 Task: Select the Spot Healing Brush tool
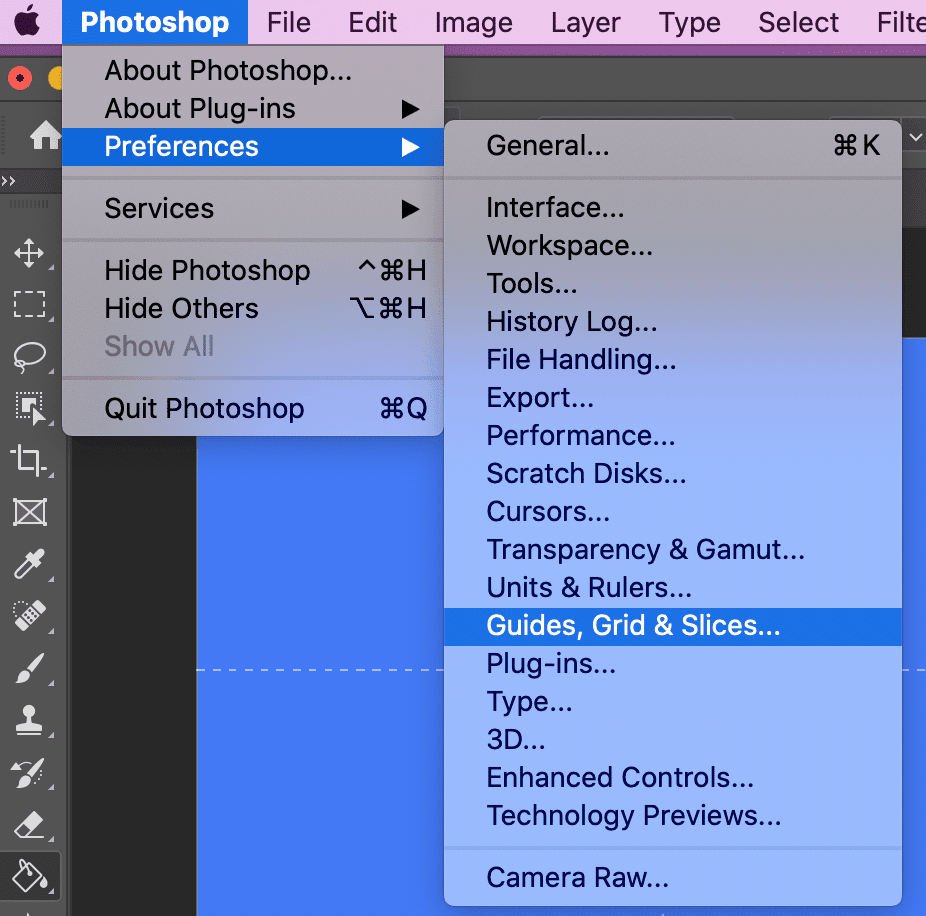(x=31, y=617)
